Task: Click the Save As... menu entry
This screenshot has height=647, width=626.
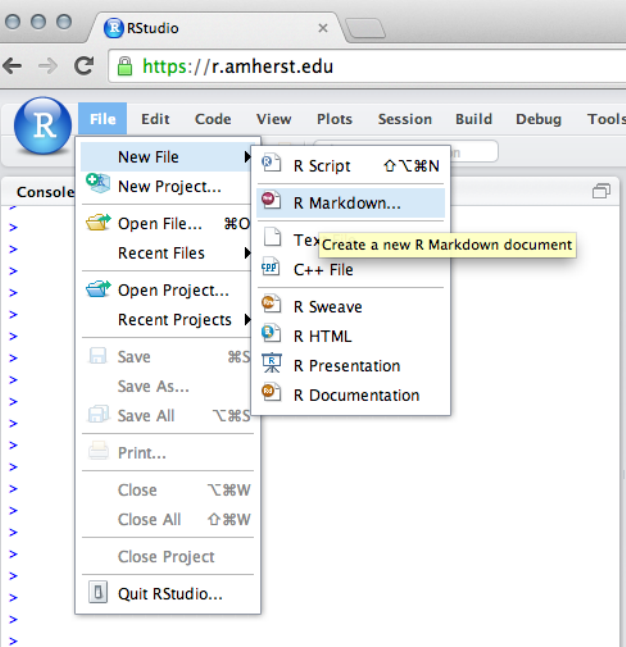Action: pyautogui.click(x=167, y=387)
